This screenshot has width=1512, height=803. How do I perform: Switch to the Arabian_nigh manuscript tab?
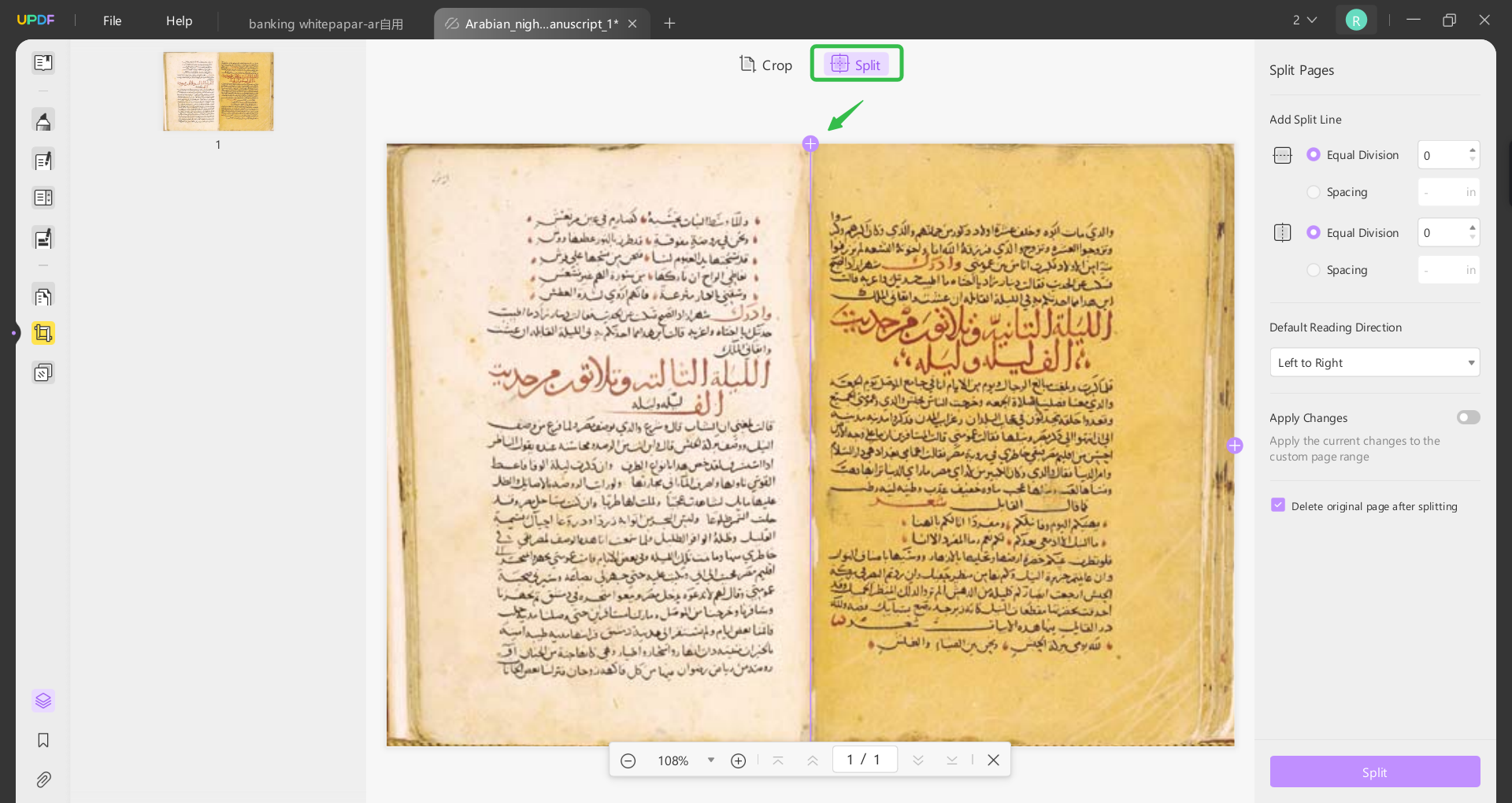click(x=541, y=24)
